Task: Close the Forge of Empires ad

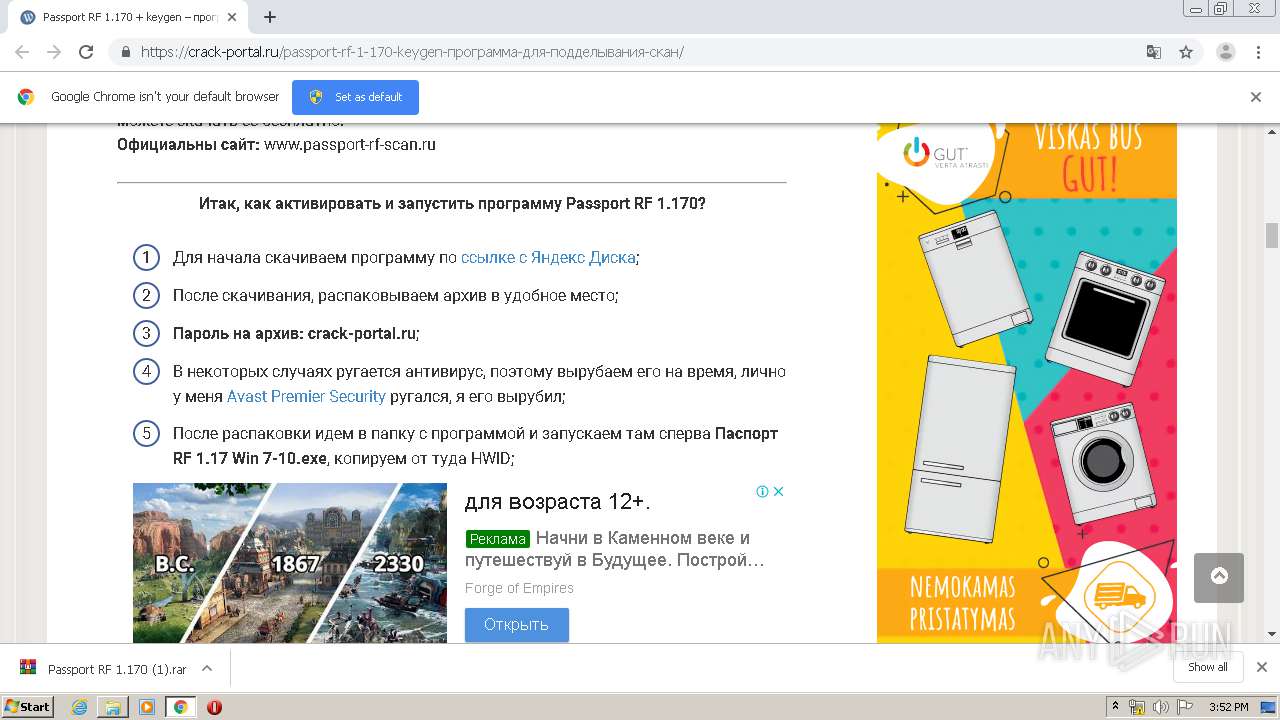Action: (778, 491)
